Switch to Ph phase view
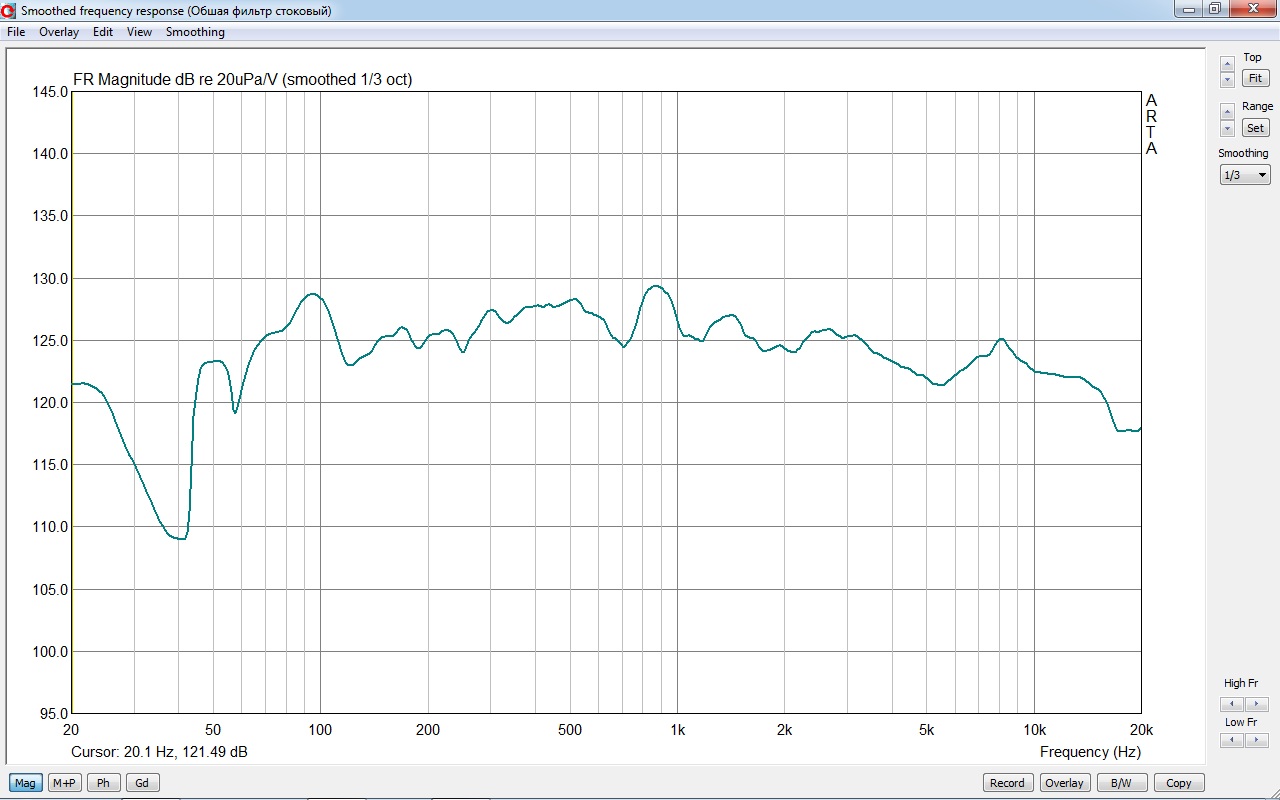Viewport: 1280px width, 800px height. click(x=103, y=783)
